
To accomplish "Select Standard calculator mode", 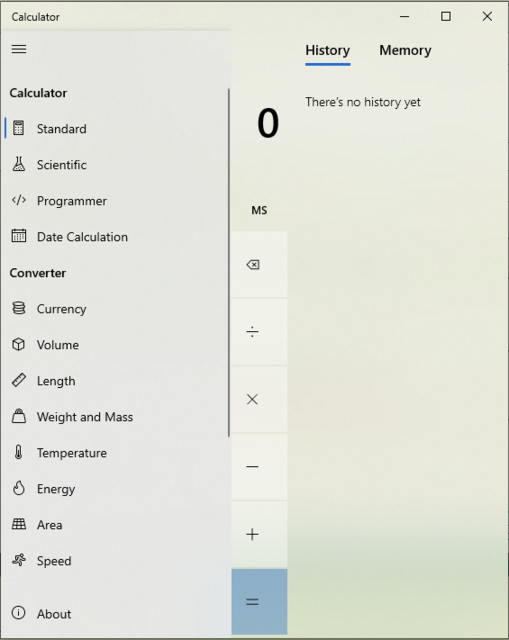I will pos(115,128).
